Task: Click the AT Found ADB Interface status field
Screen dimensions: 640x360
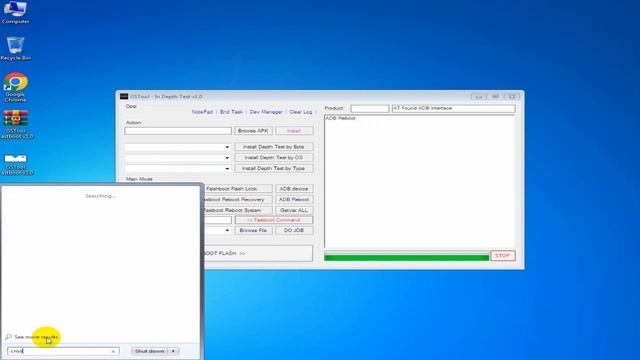Action: (453, 109)
